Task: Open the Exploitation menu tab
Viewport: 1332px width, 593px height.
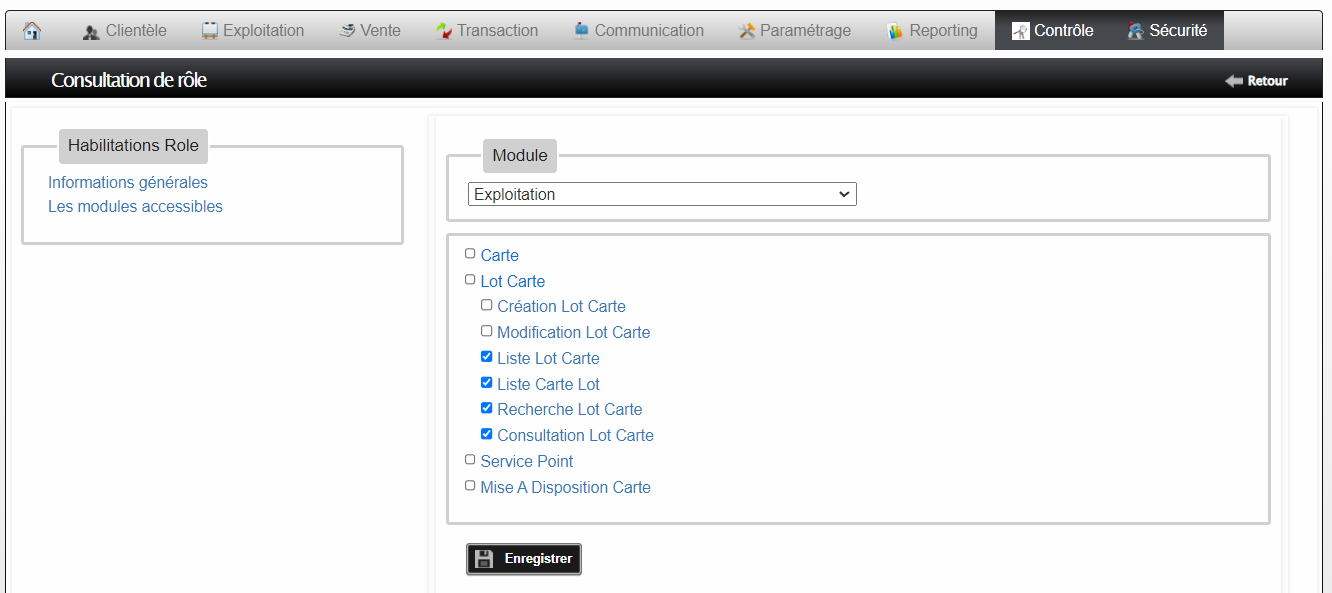Action: coord(263,31)
